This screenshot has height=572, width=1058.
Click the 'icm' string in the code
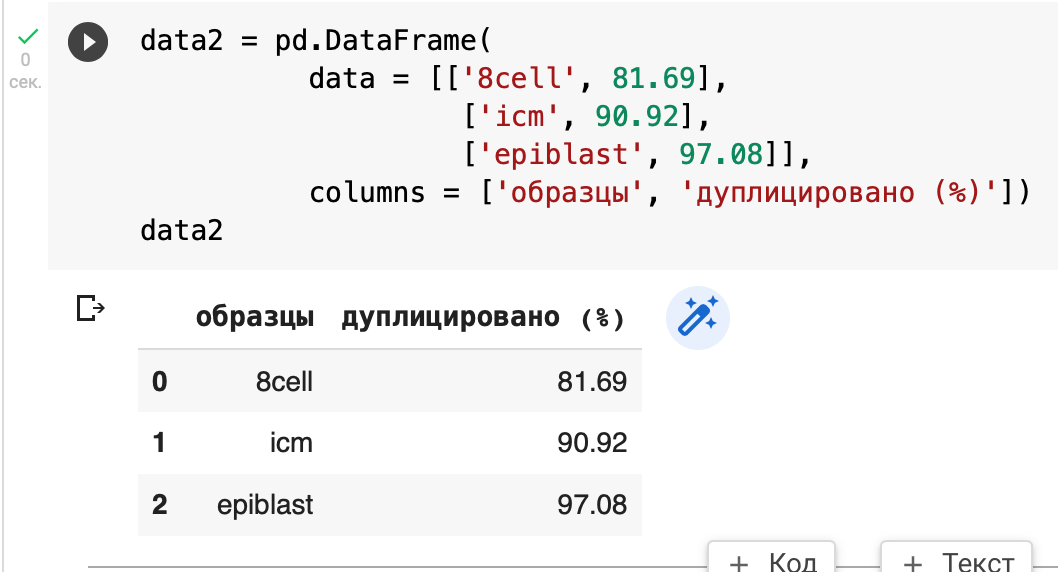520,117
